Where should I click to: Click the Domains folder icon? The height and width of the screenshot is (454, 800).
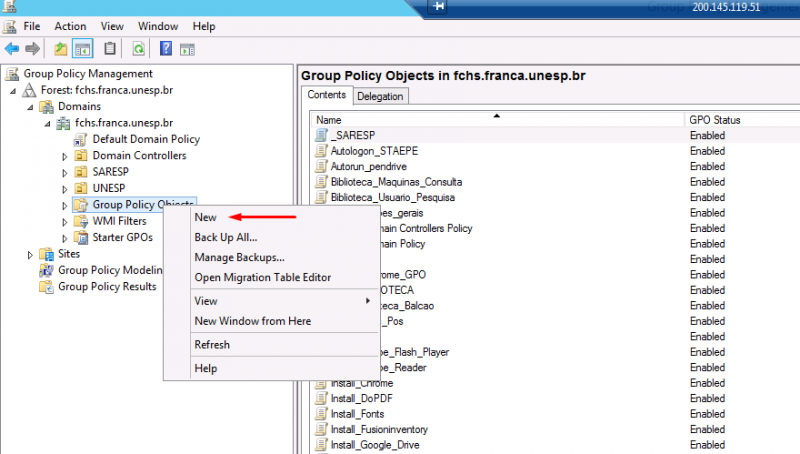click(46, 107)
